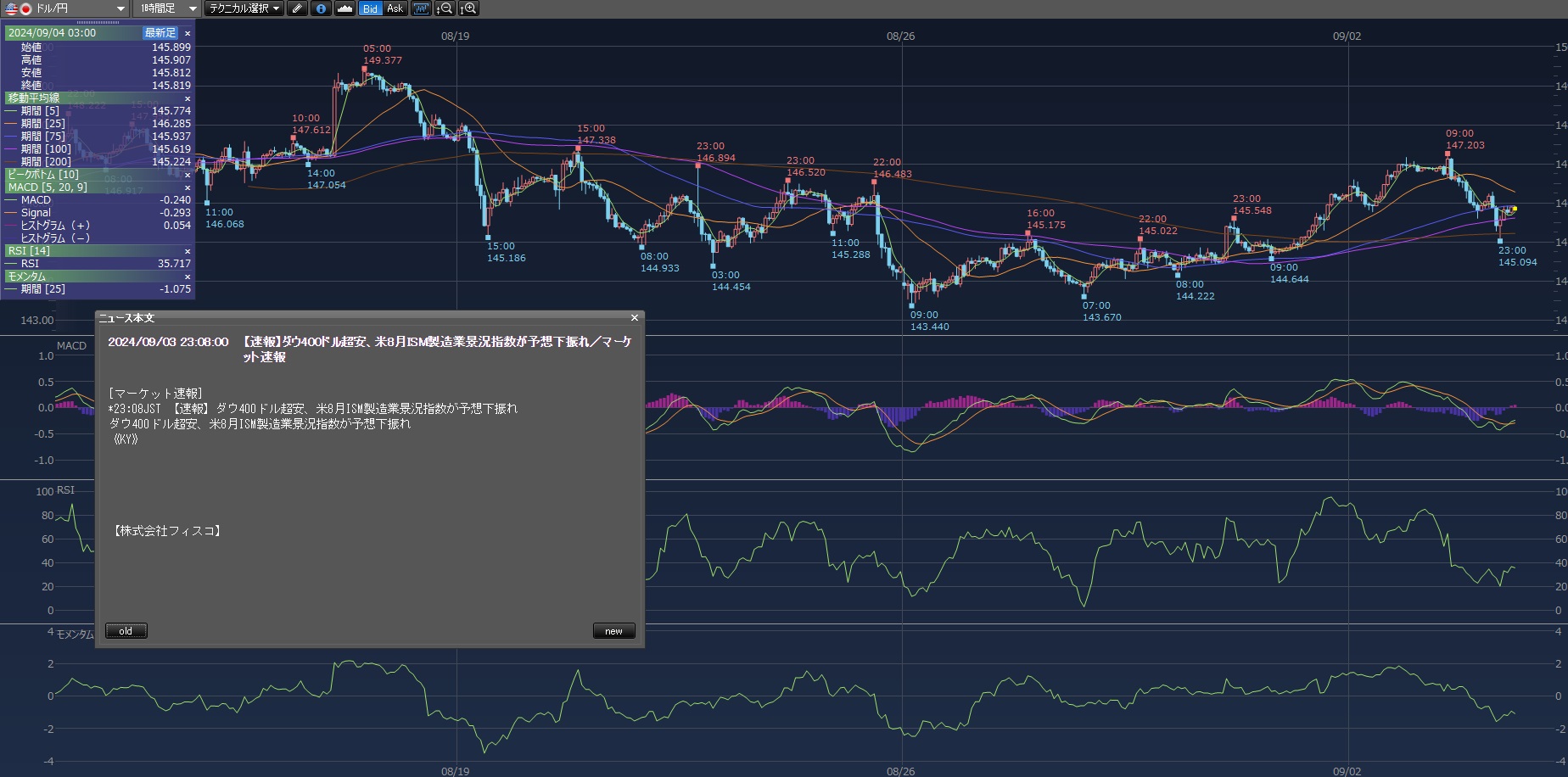Switch price display to Bid
The image size is (1568, 777).
coord(370,8)
